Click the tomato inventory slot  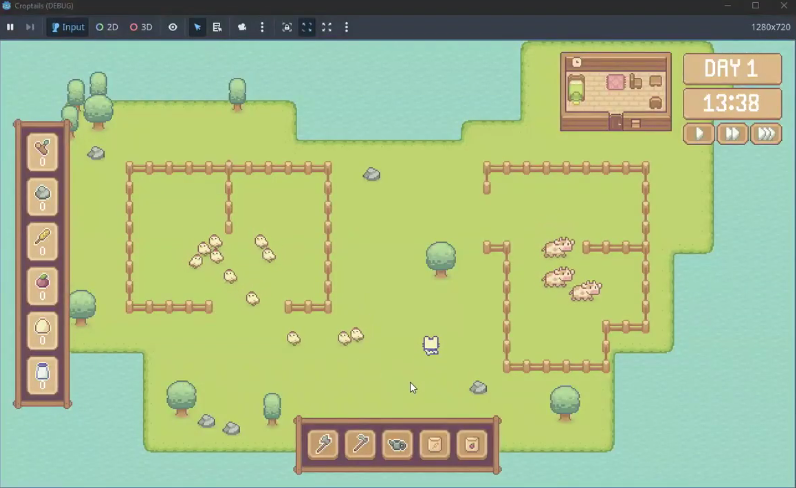pos(43,286)
